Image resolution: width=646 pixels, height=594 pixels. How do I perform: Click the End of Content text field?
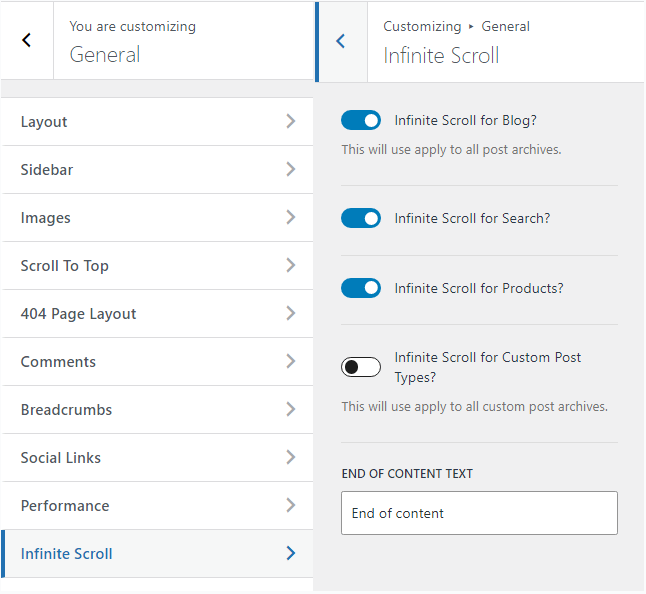pos(479,513)
